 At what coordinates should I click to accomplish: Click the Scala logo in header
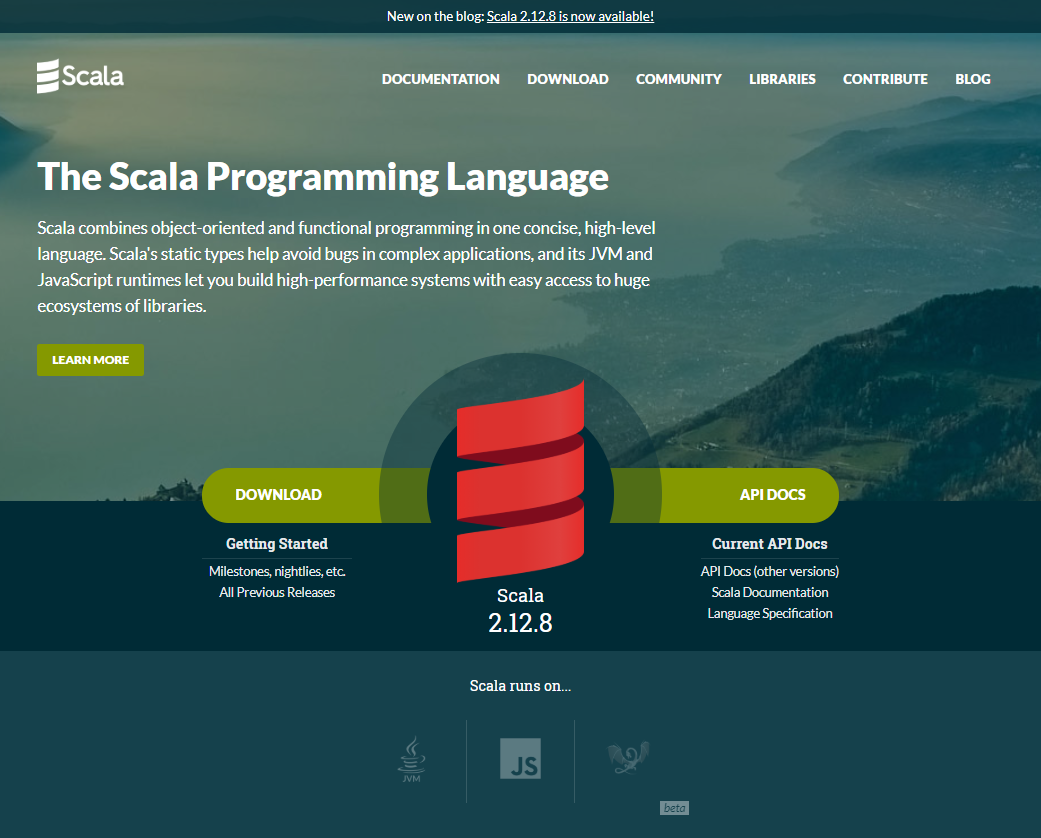pyautogui.click(x=80, y=76)
